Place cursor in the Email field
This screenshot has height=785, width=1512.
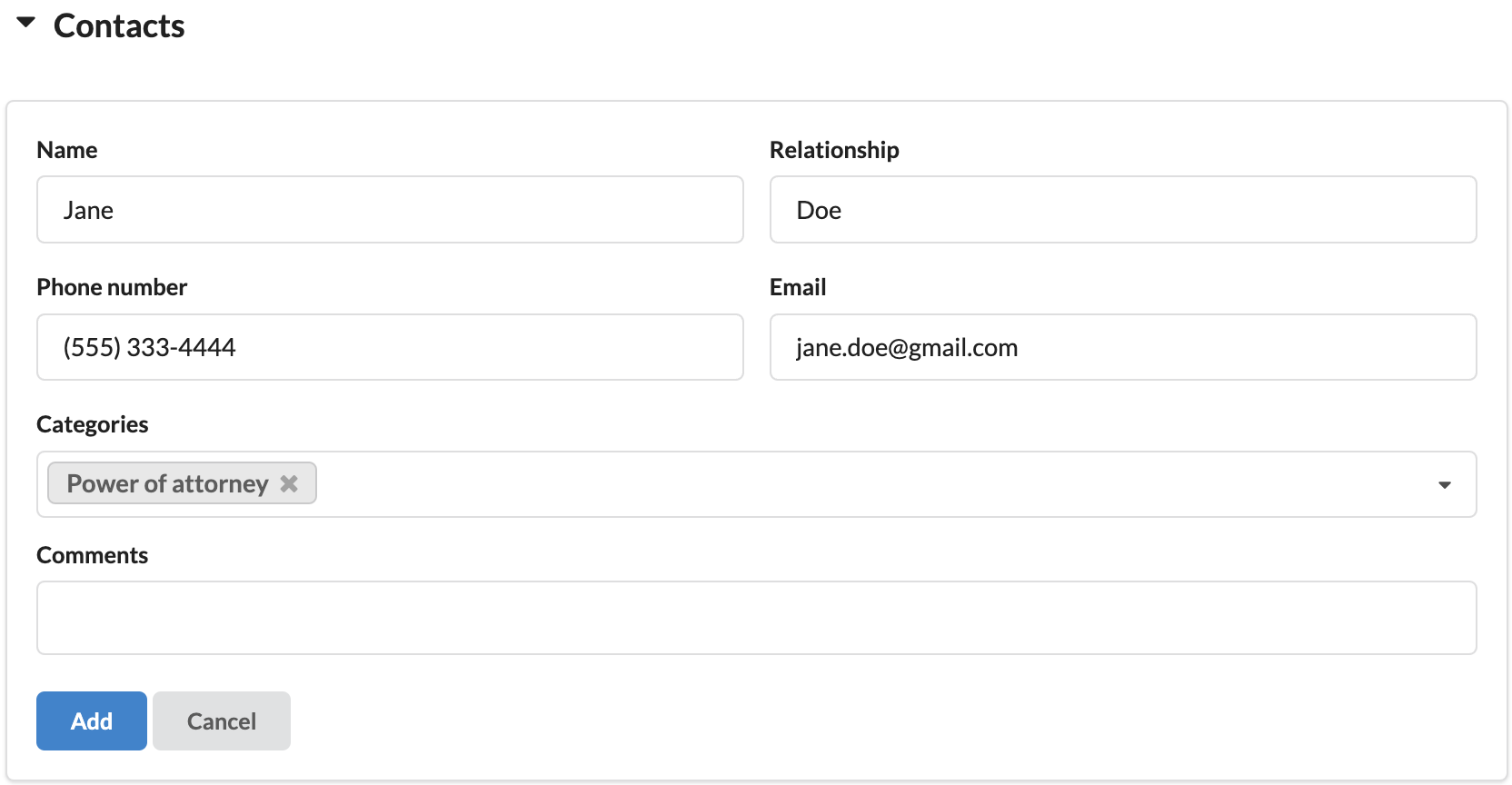(x=1122, y=347)
